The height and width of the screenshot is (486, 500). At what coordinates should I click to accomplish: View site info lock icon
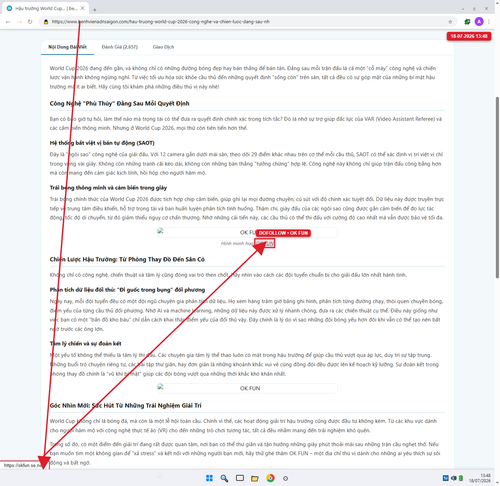(x=46, y=22)
